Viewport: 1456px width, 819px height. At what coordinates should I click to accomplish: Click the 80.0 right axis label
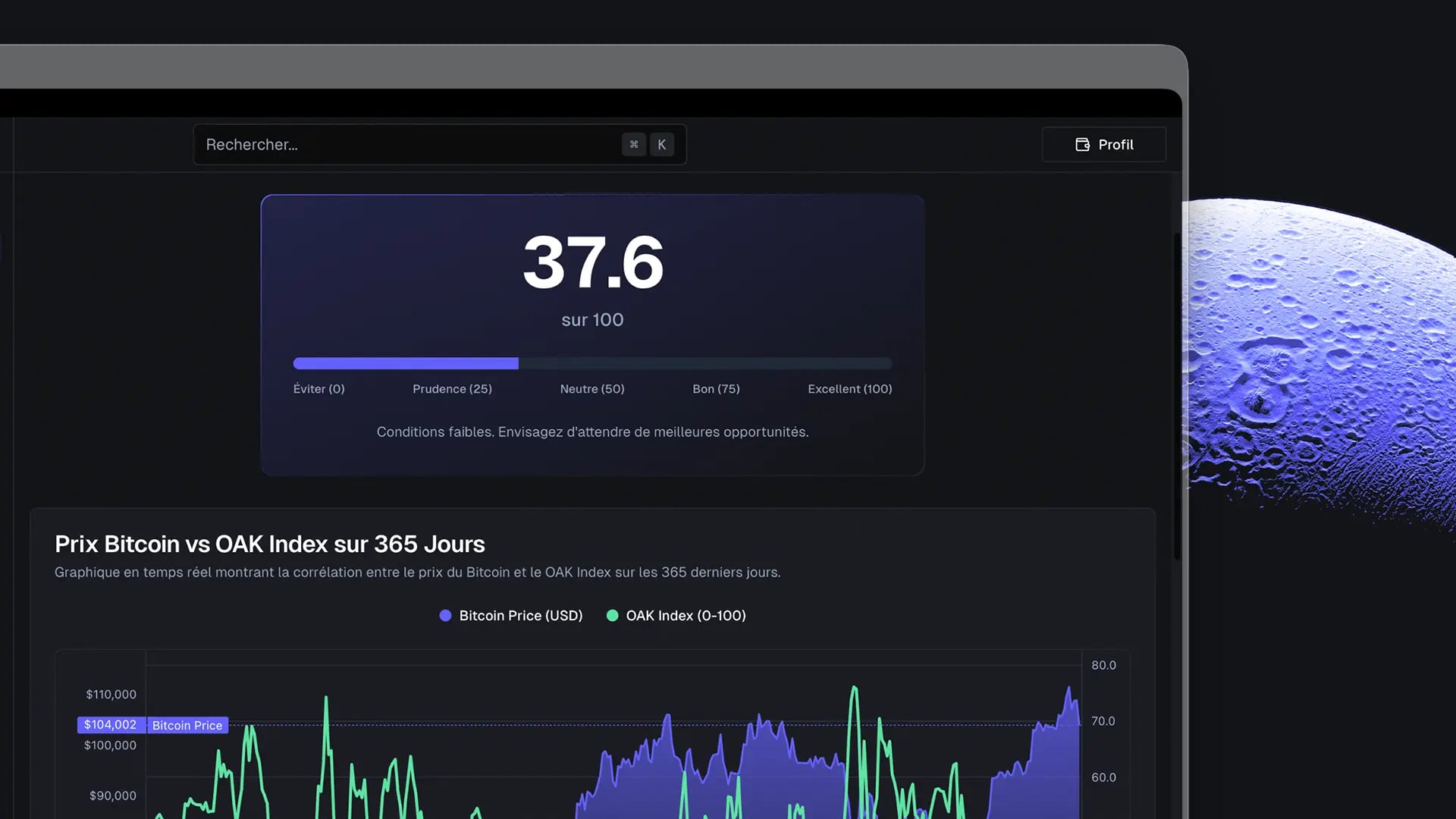coord(1103,665)
